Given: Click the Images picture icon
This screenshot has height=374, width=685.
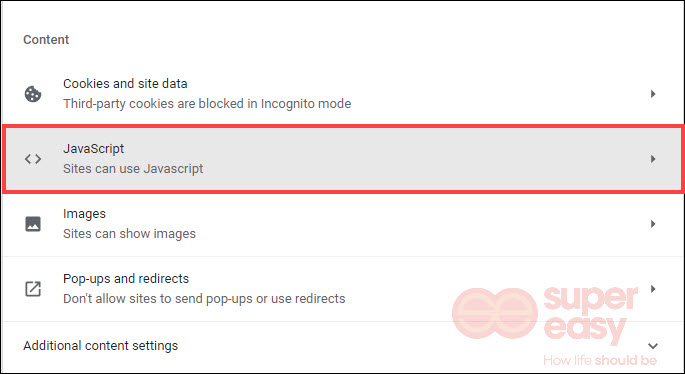Looking at the screenshot, I should pyautogui.click(x=33, y=224).
